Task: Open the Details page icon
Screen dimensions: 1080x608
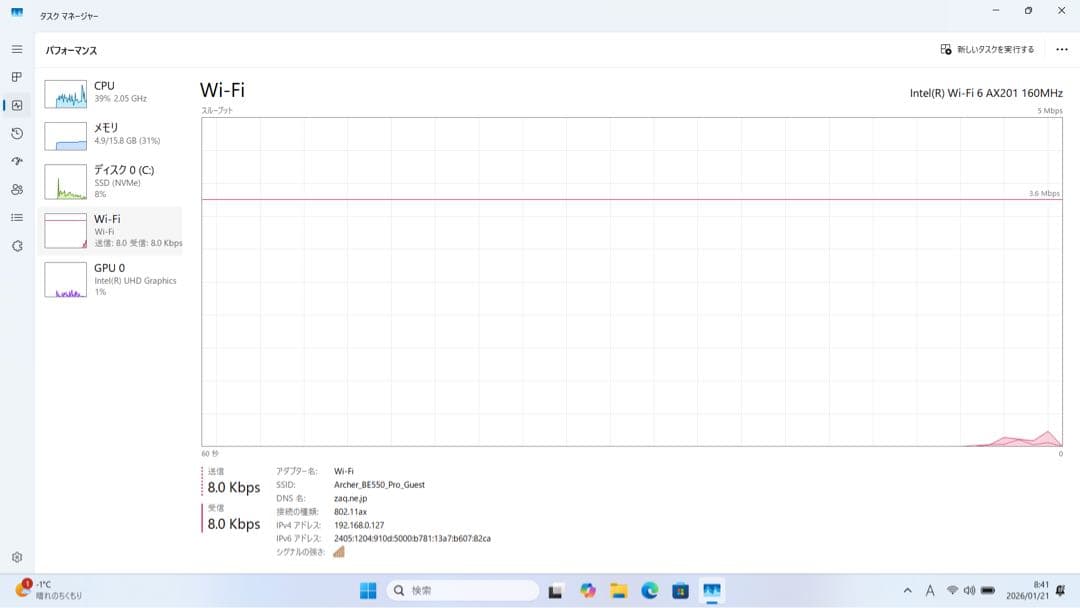Action: pos(16,217)
